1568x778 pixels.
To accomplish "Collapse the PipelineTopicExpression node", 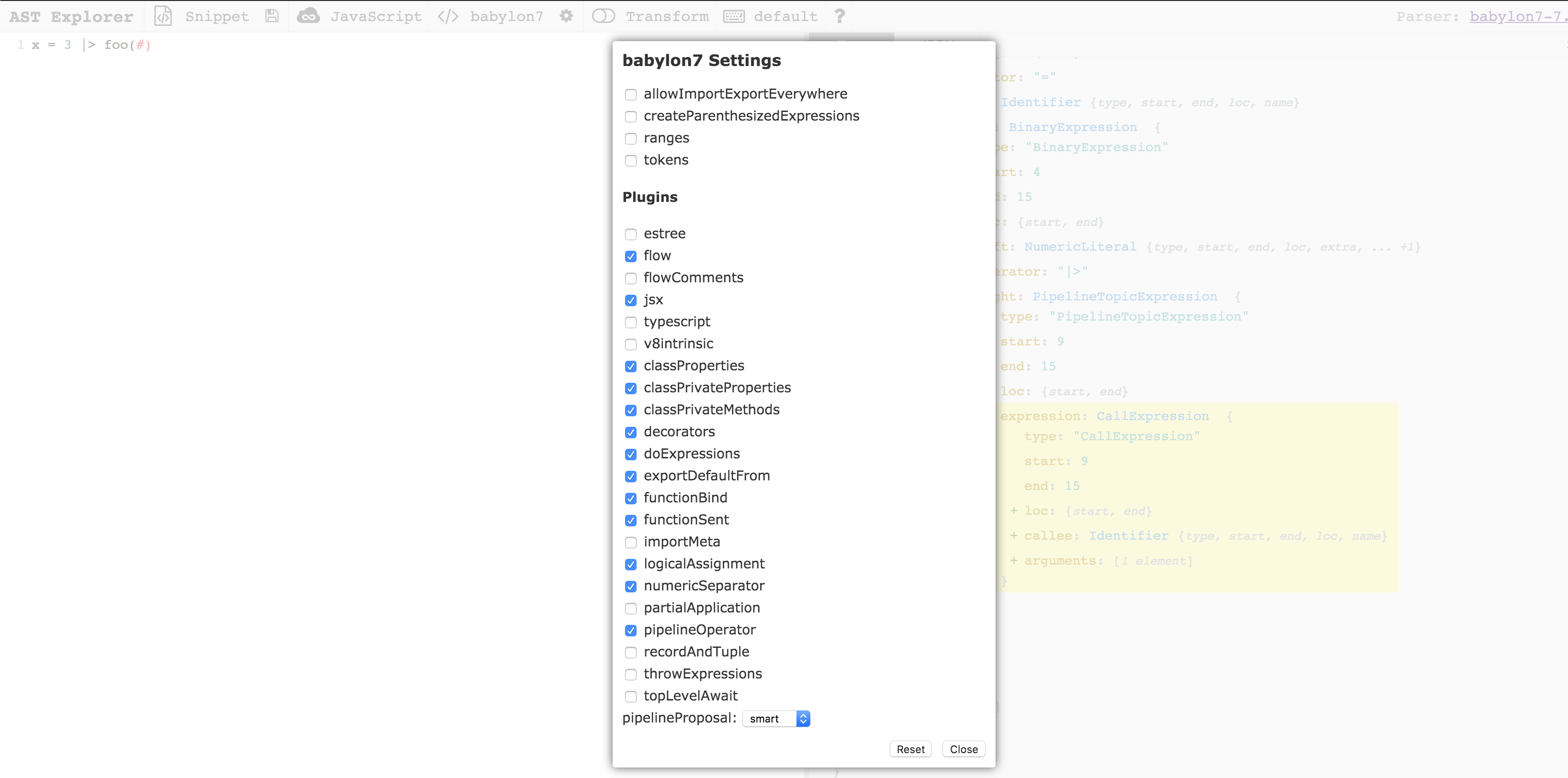I will [1124, 296].
